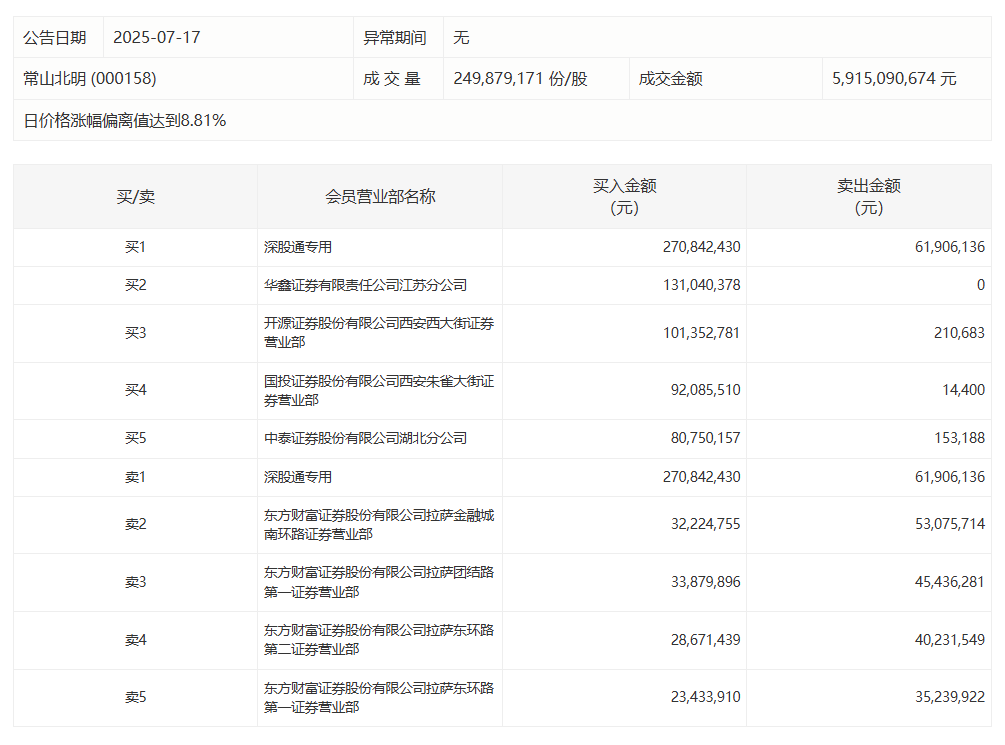Click sell amount 40,231,549
The image size is (1005, 745).
949,639
